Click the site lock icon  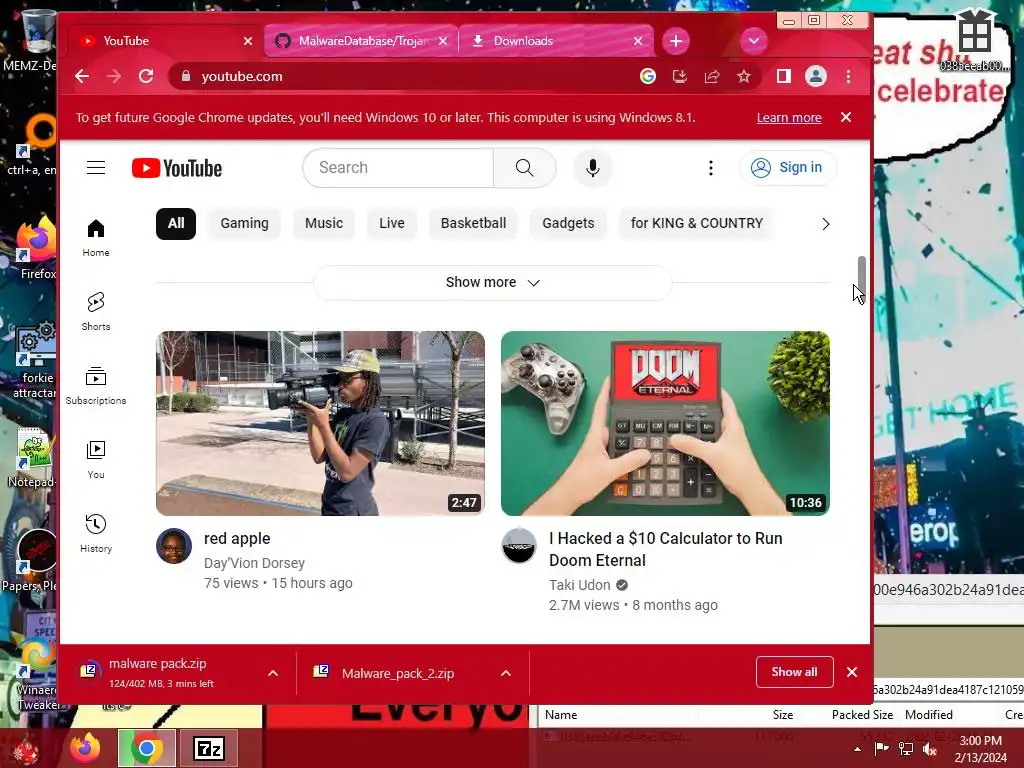pyautogui.click(x=186, y=76)
